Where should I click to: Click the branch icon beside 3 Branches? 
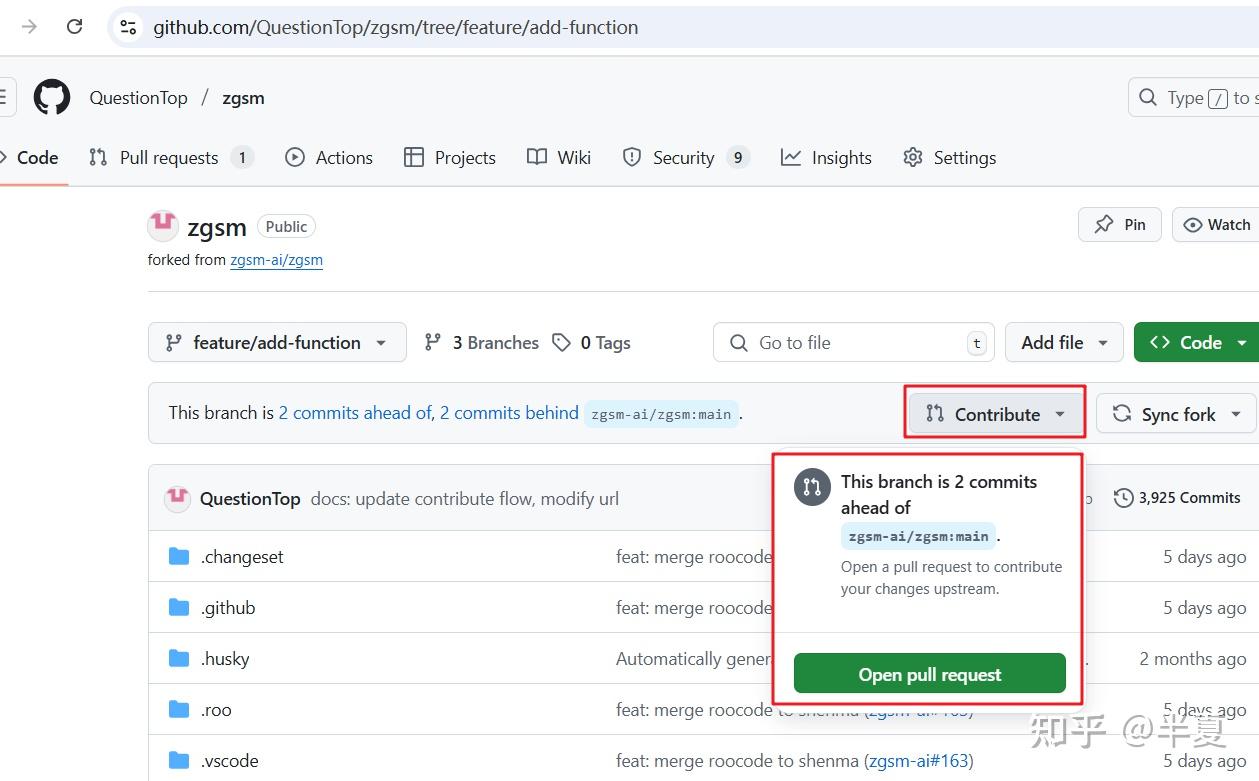(433, 342)
